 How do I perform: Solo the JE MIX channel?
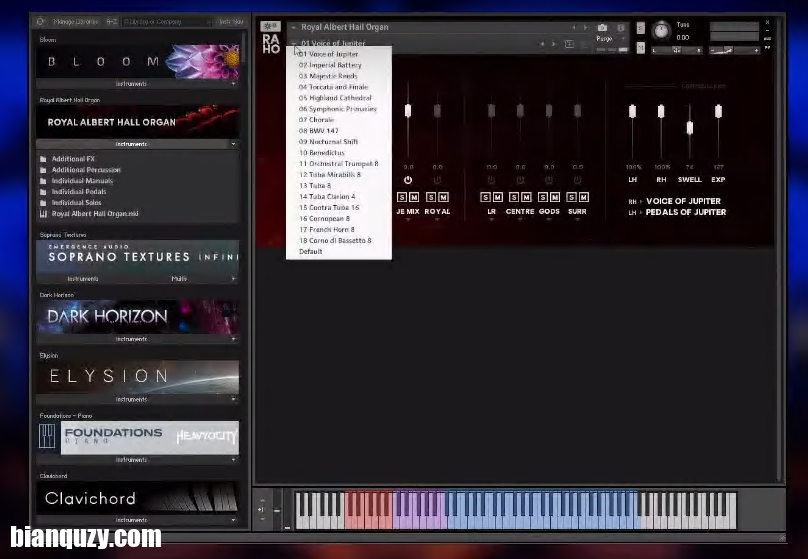point(402,197)
